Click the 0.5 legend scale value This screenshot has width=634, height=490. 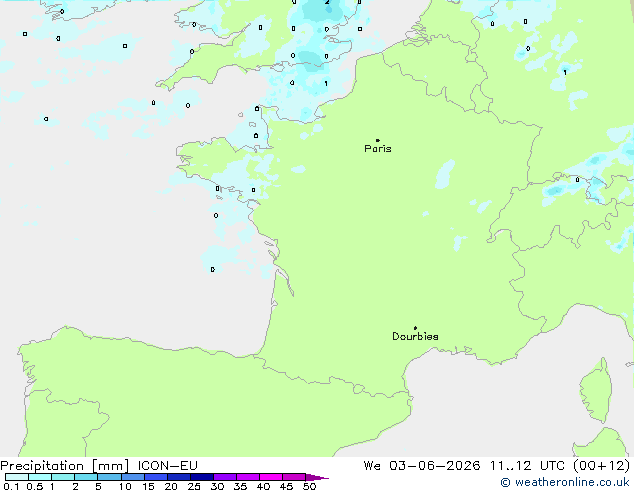coord(34,486)
